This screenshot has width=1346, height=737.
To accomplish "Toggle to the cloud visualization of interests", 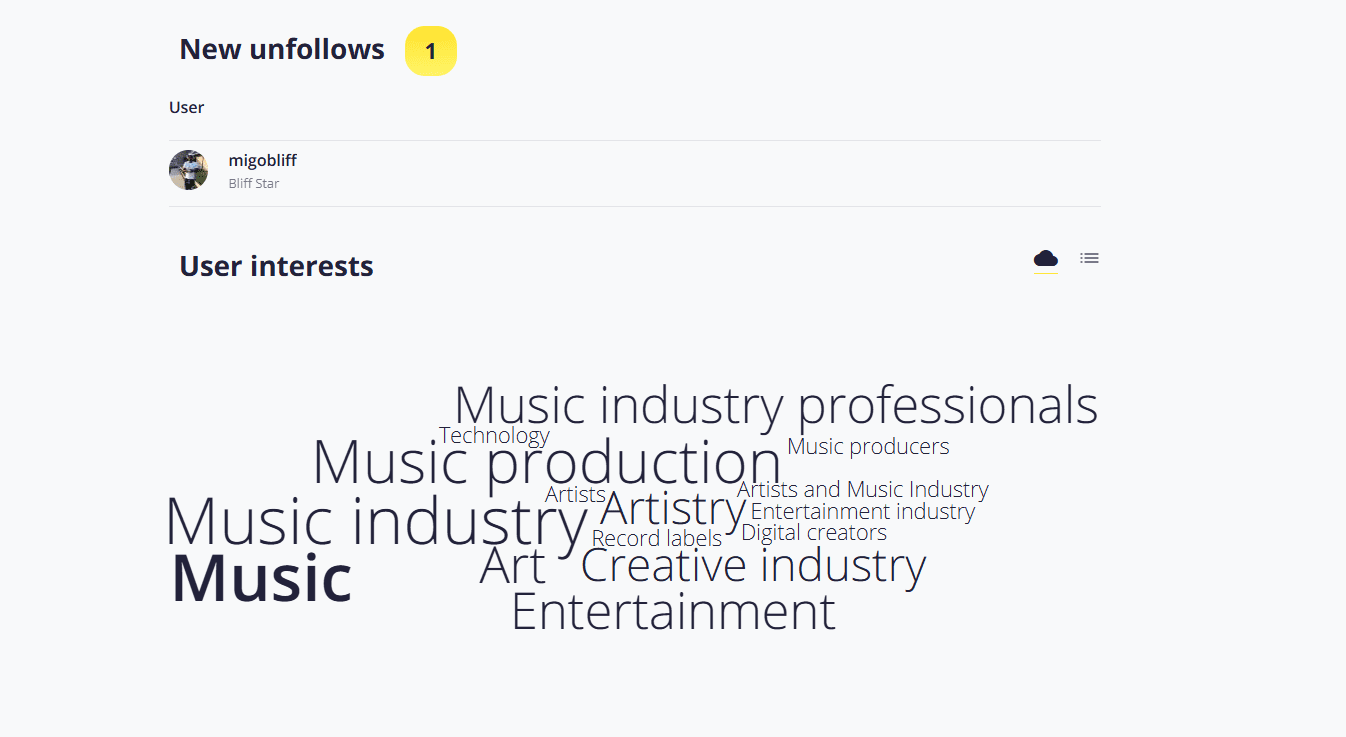I will pyautogui.click(x=1045, y=258).
